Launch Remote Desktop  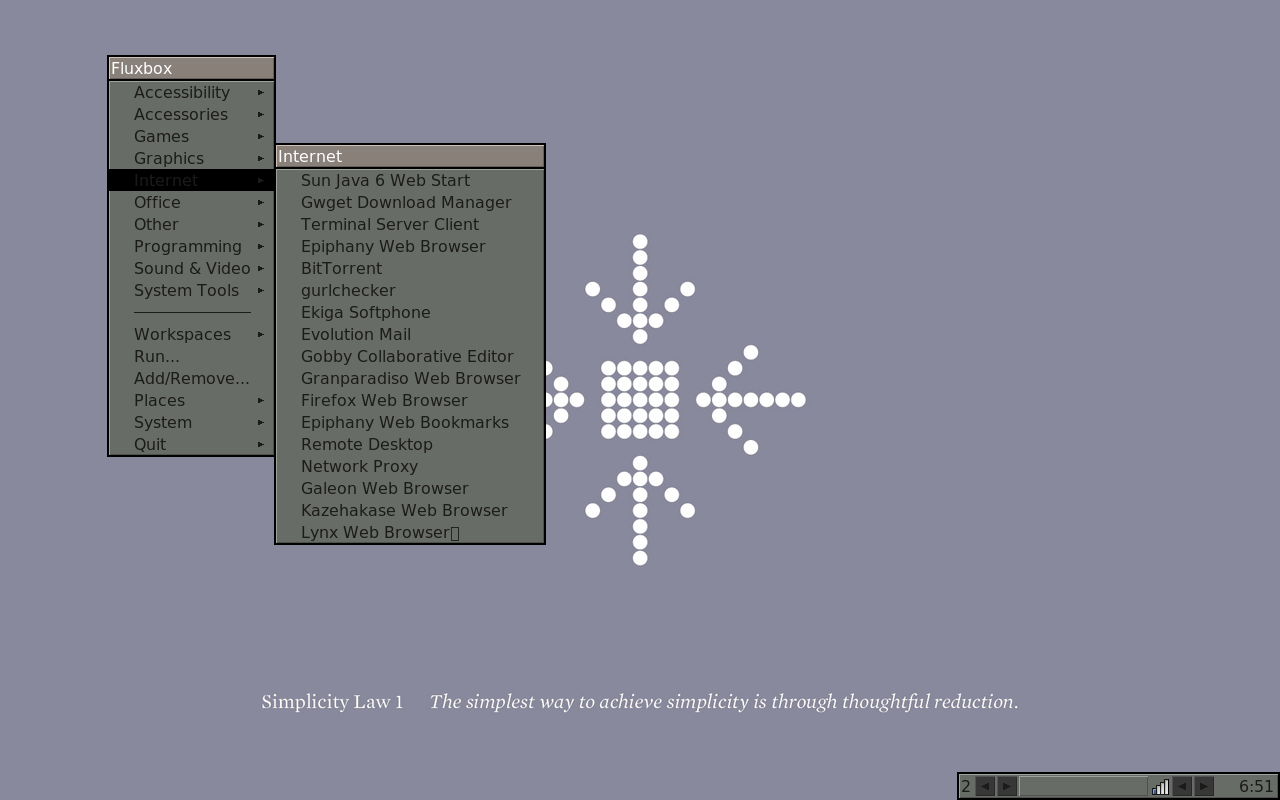[x=410, y=444]
